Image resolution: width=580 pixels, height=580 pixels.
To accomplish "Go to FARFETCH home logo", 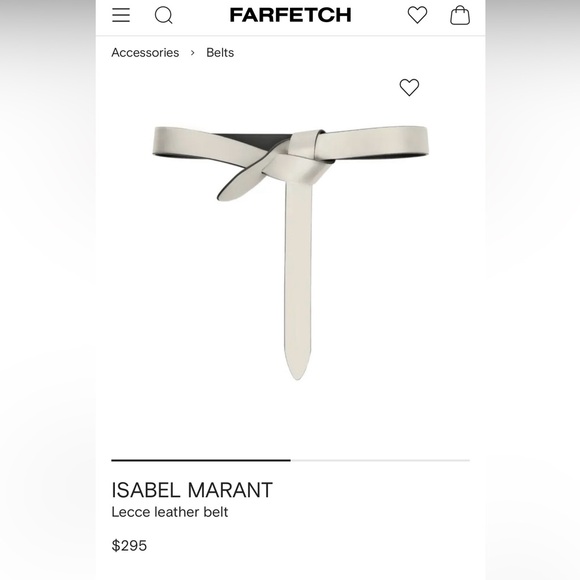I will pyautogui.click(x=290, y=15).
